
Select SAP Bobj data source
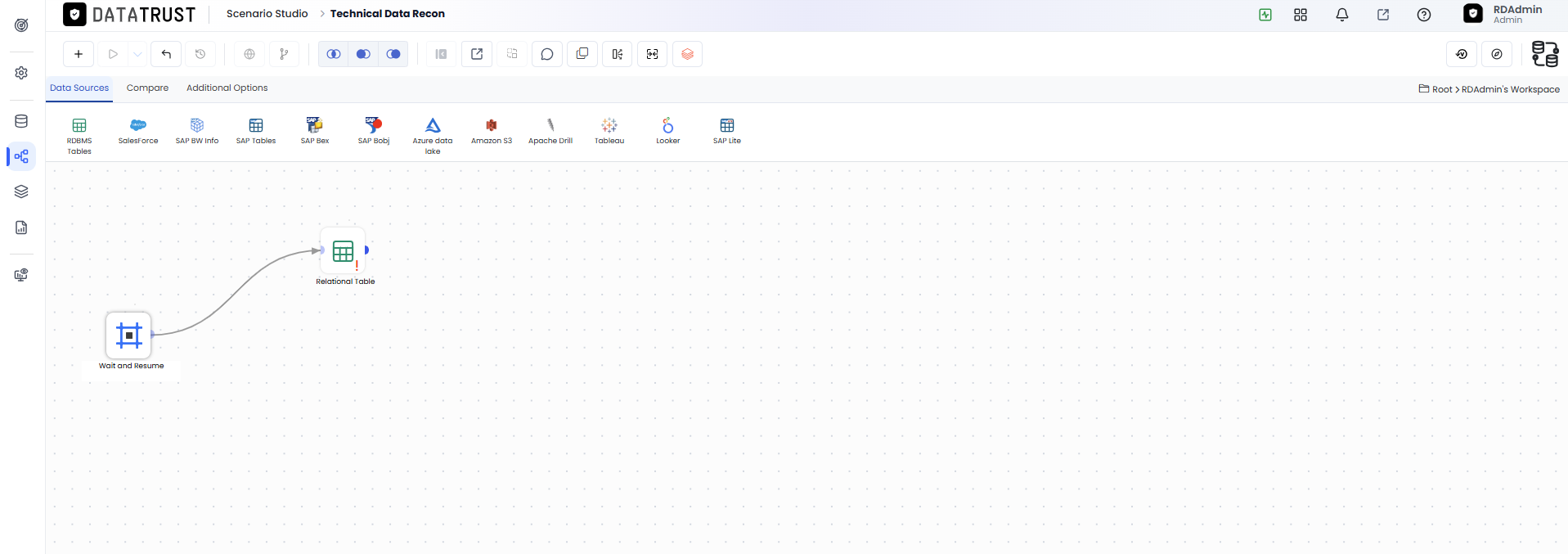pos(374,131)
